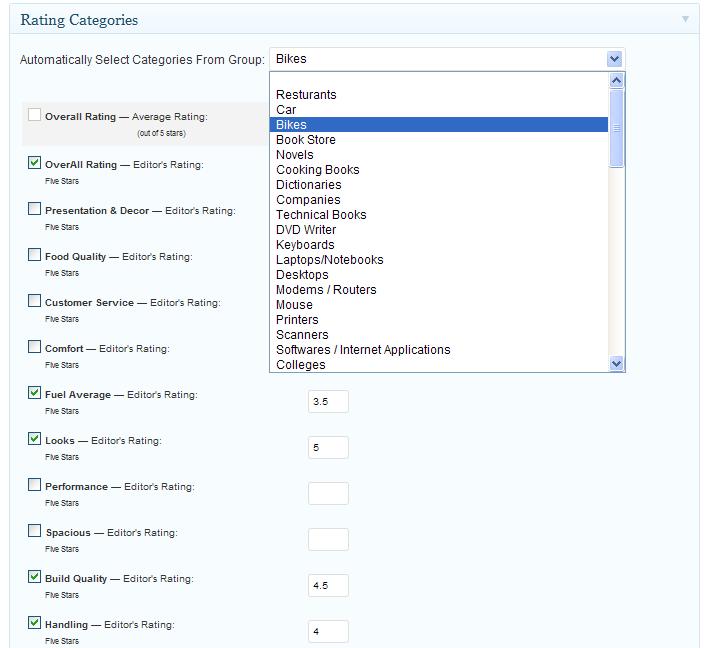Screen dimensions: 714x648
Task: Select Desktops option
Action: click(x=439, y=275)
